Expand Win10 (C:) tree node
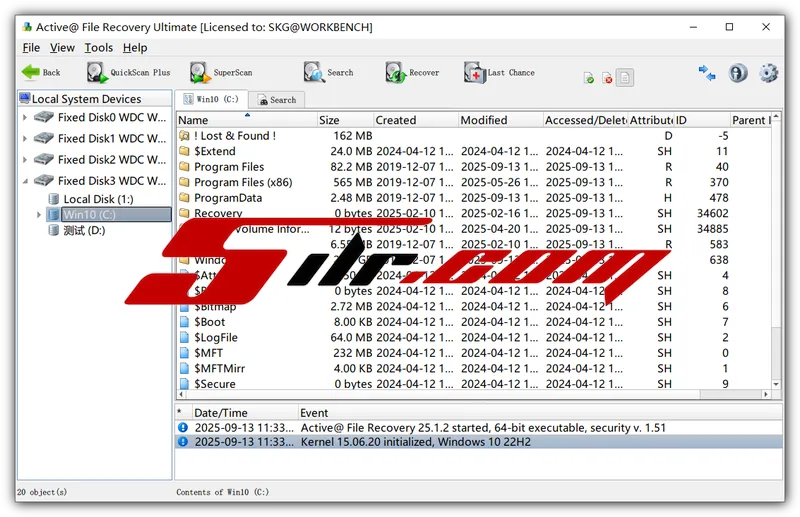Screen dimensions: 800x517 39,214
